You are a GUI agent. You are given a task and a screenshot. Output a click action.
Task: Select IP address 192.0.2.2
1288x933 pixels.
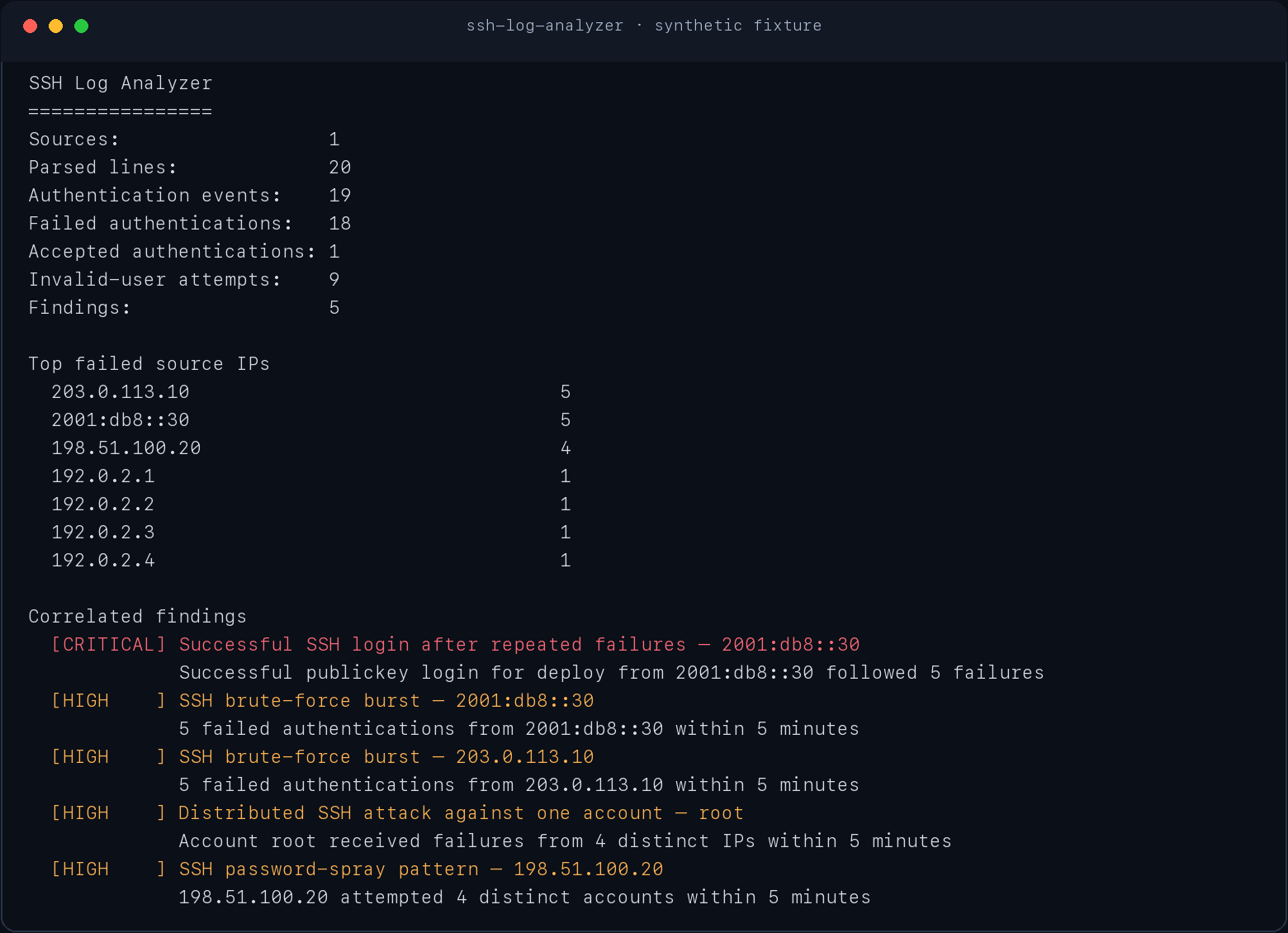coord(103,504)
